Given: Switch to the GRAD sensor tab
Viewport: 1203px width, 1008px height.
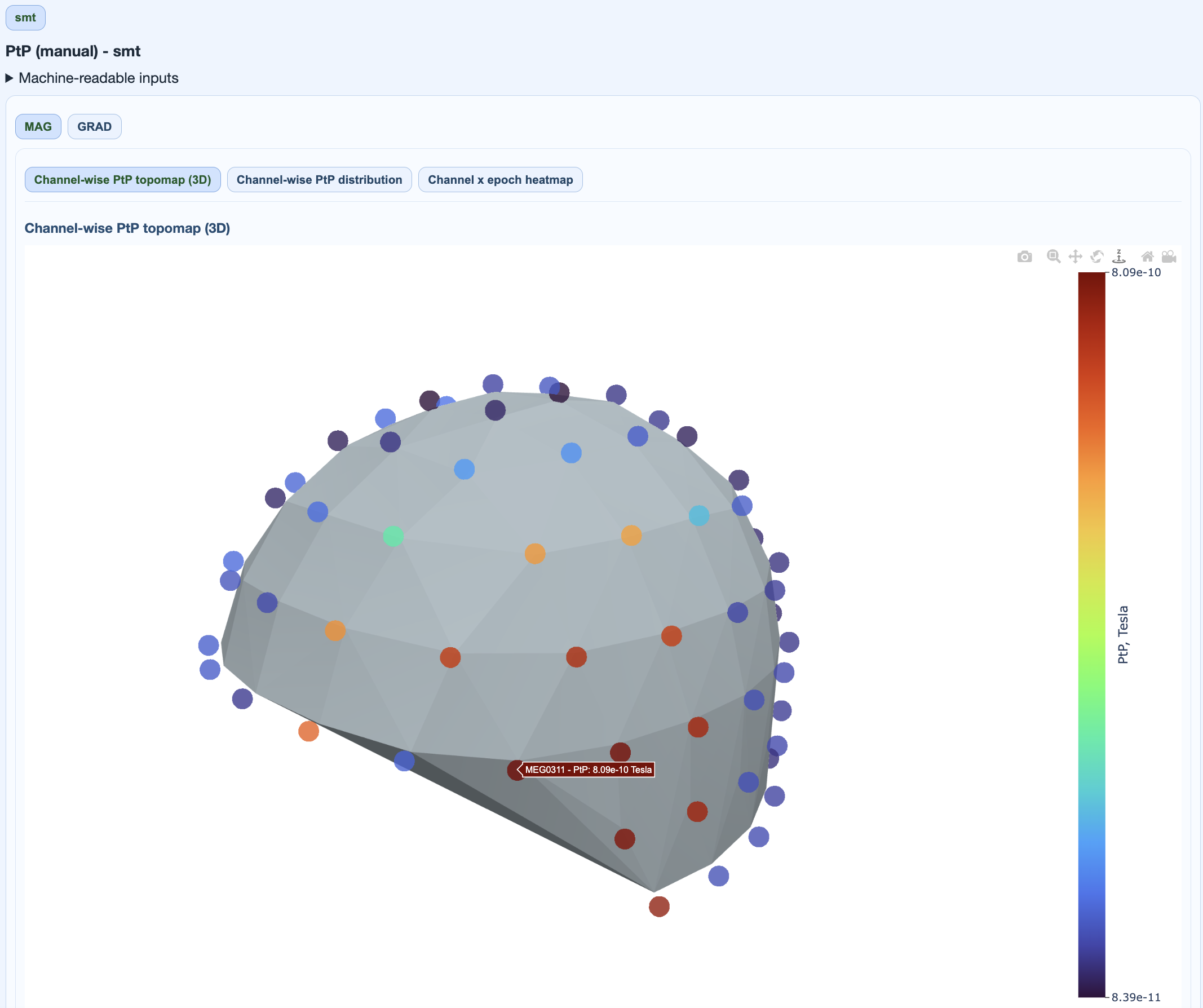Looking at the screenshot, I should [x=95, y=127].
